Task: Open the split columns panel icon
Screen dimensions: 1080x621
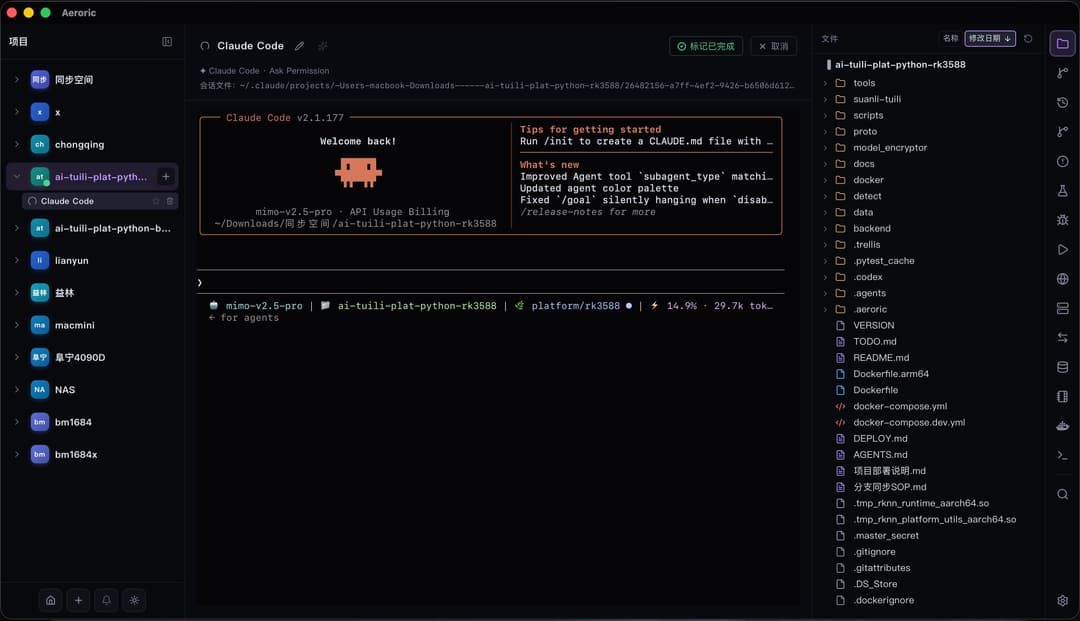Action: click(1062, 397)
